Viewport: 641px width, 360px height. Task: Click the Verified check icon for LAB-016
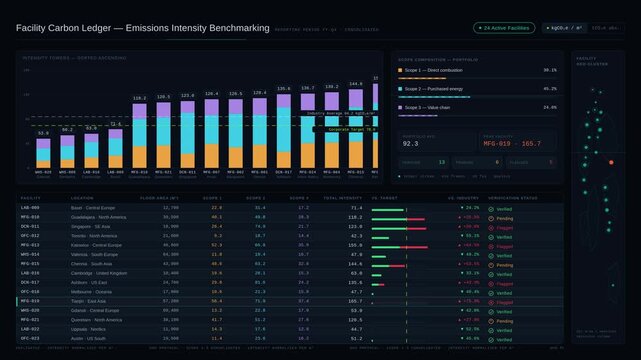pos(491,275)
